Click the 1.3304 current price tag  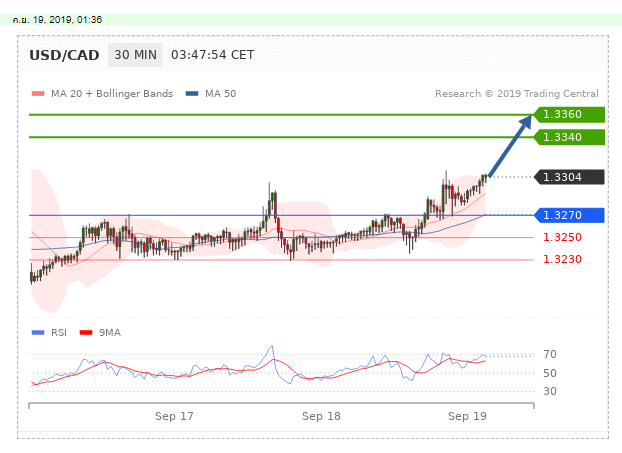point(569,177)
